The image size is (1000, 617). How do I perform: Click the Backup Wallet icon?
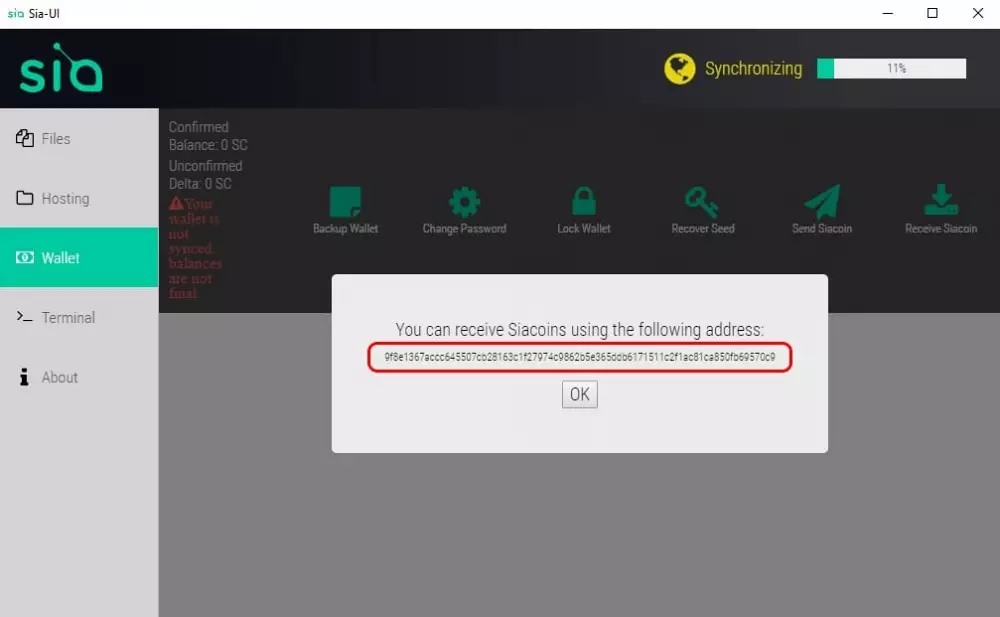(x=345, y=202)
